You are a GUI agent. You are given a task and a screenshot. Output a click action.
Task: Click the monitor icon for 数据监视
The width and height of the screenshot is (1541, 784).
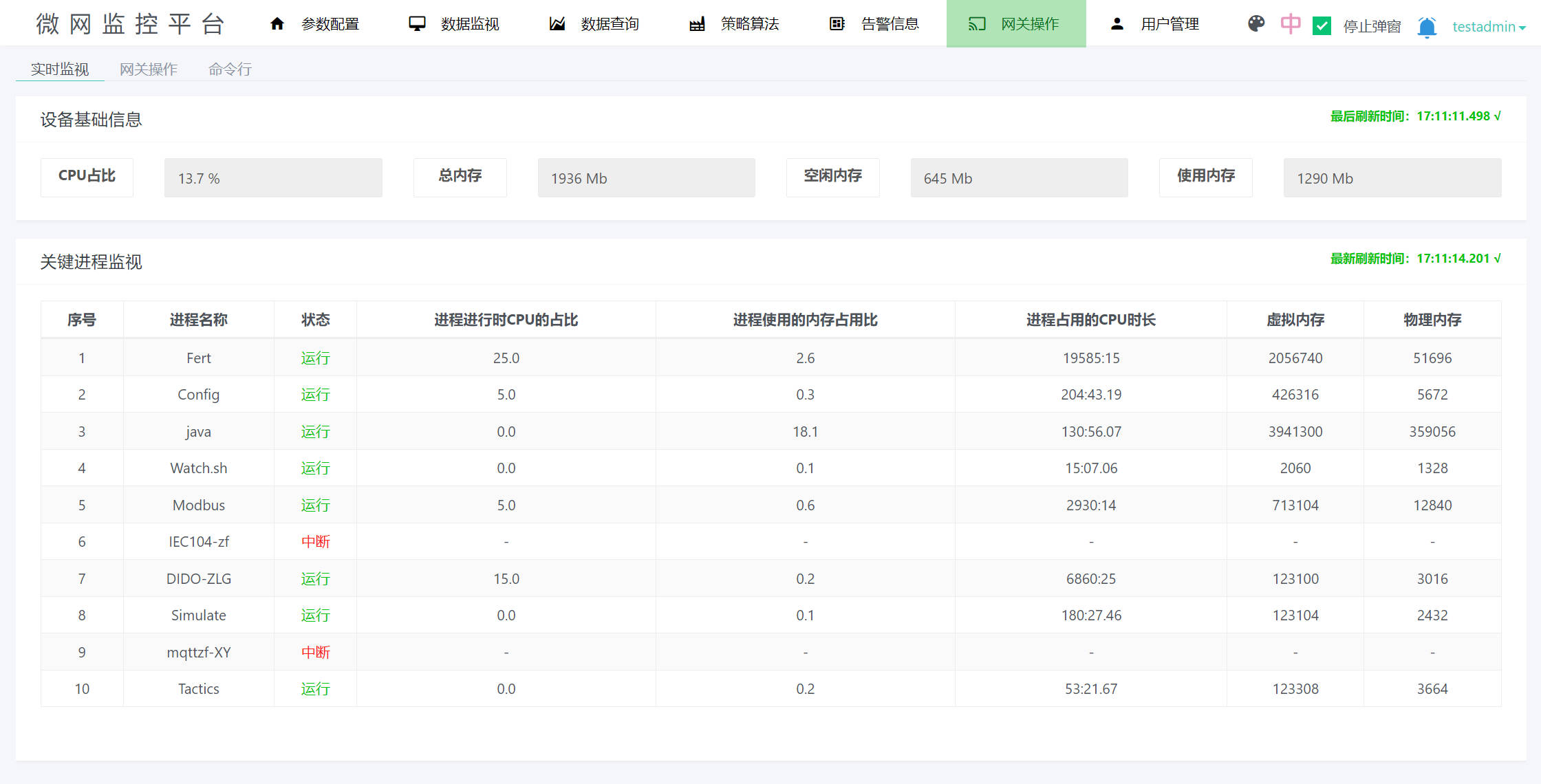(x=417, y=24)
